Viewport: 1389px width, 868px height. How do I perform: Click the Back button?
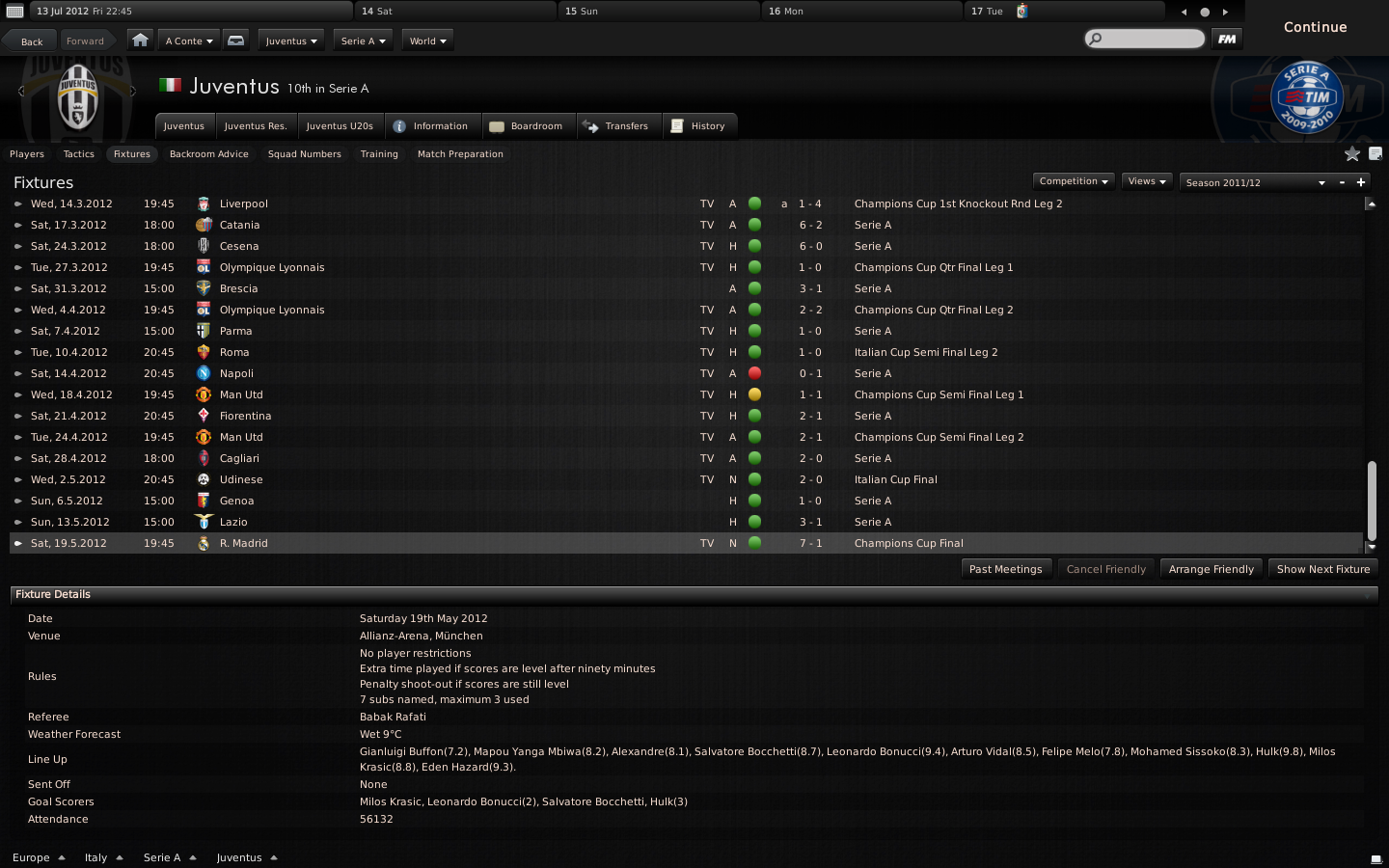point(32,41)
